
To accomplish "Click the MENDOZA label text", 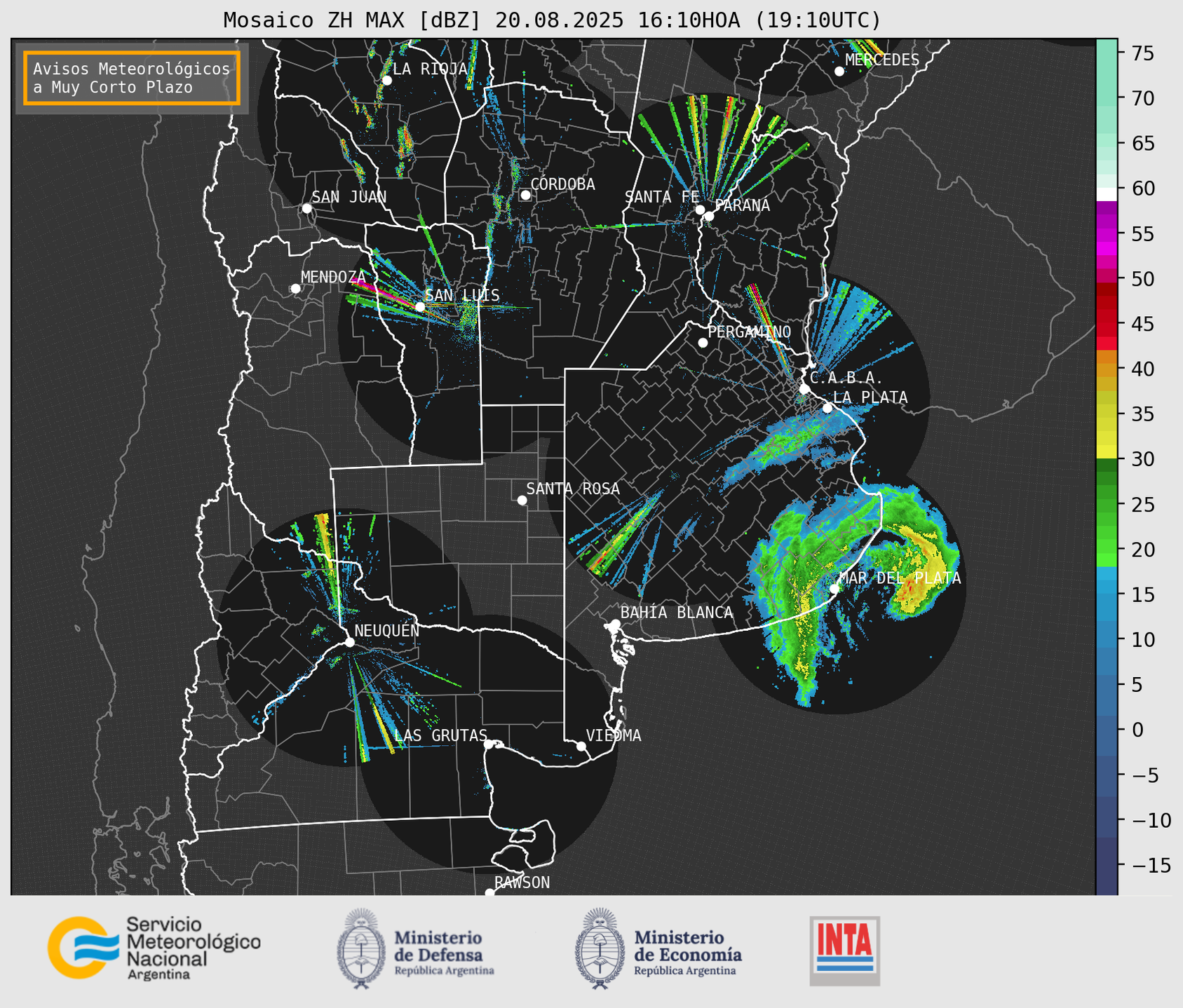I will coord(334,277).
